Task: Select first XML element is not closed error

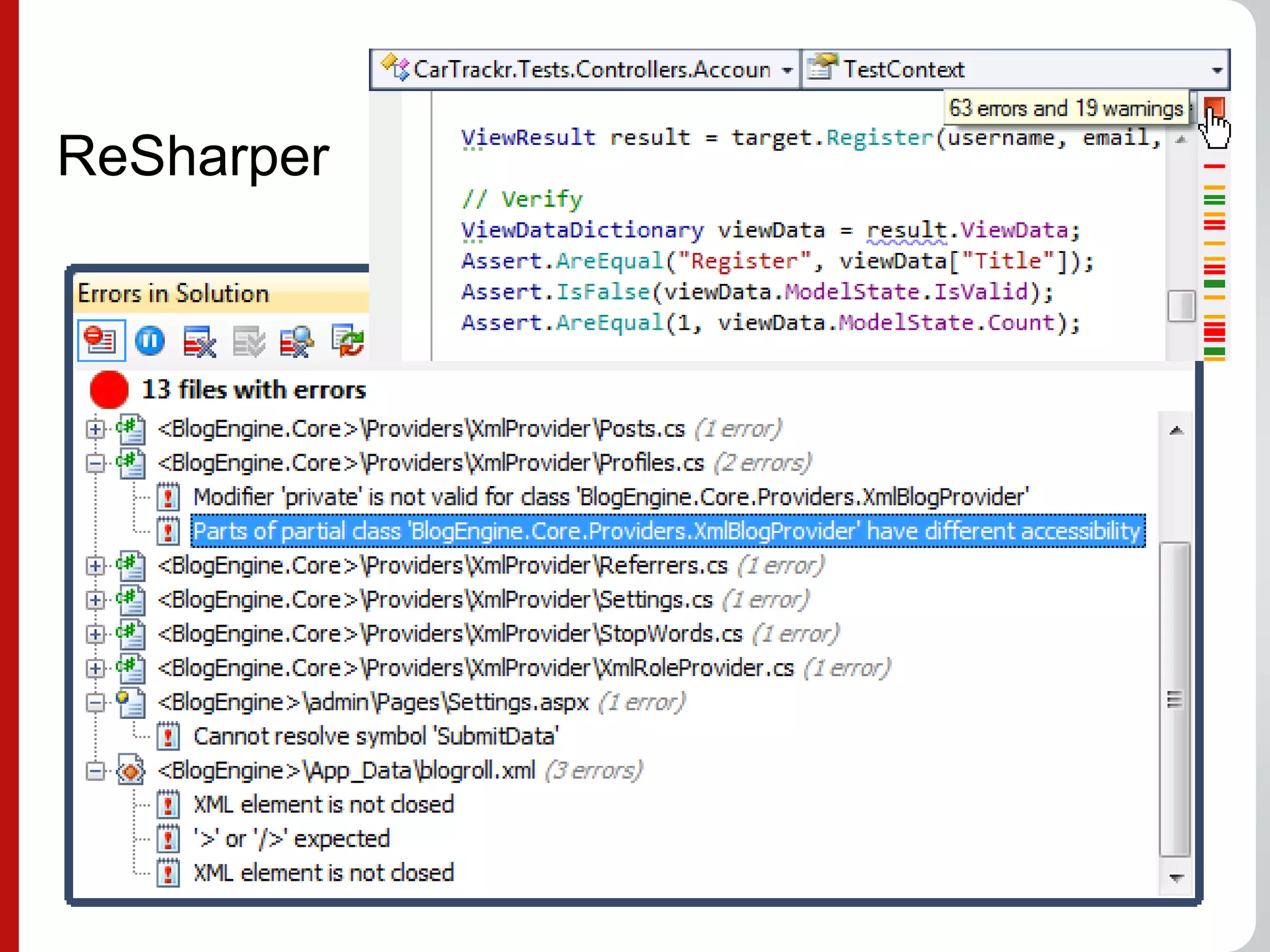Action: tap(324, 804)
